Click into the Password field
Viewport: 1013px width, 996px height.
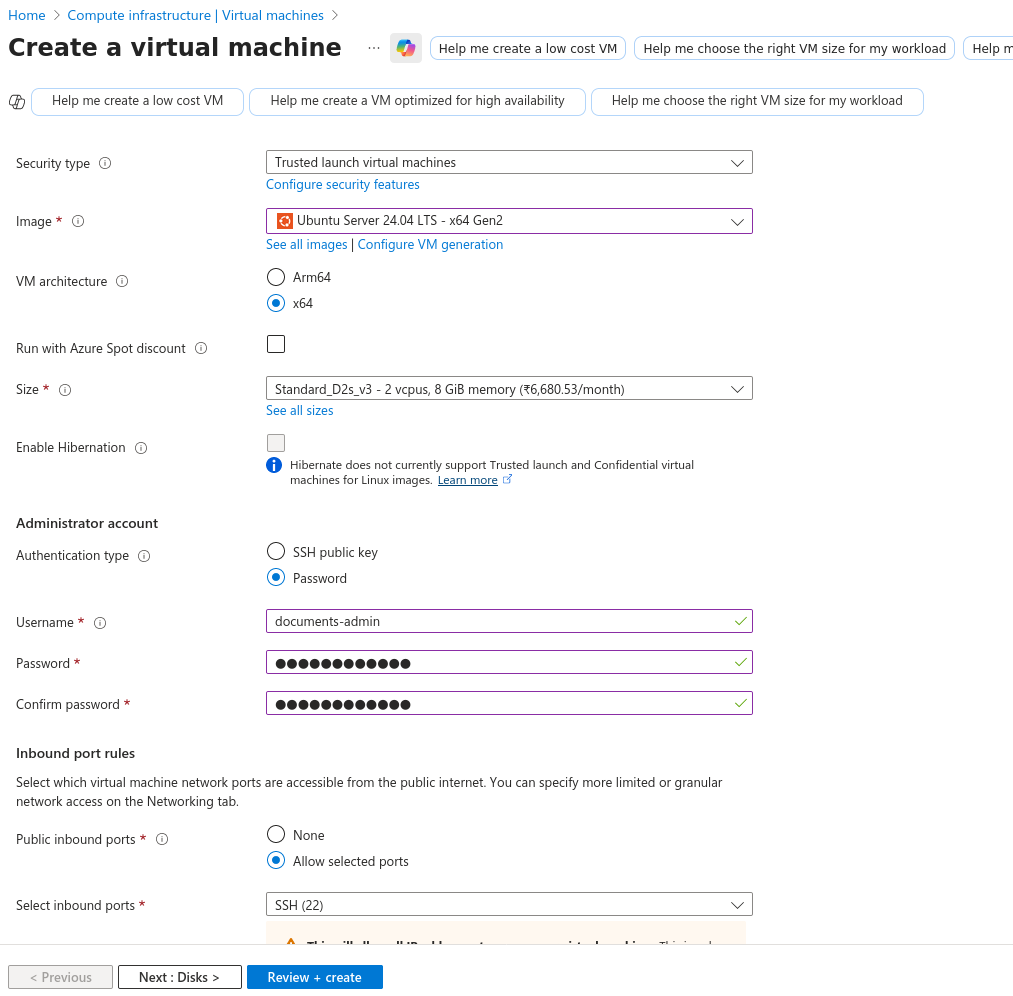click(x=509, y=662)
